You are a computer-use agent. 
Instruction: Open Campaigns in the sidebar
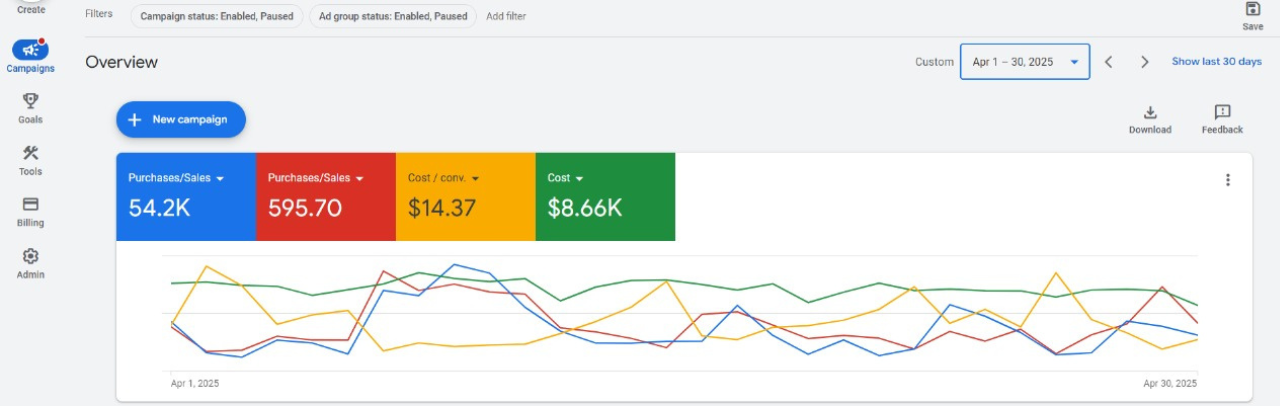pos(30,50)
